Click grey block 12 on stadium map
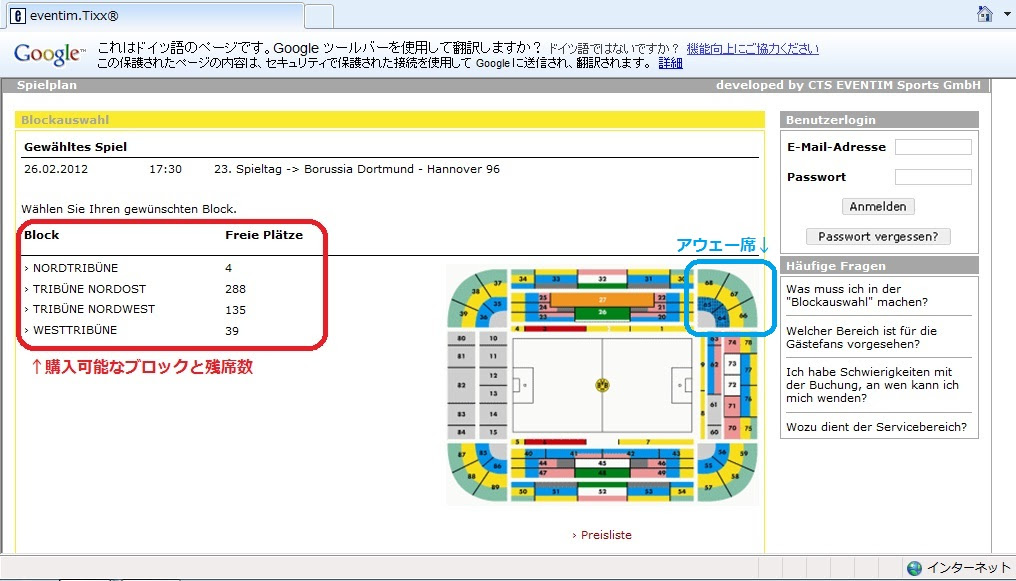The image size is (1016, 581). click(x=493, y=376)
